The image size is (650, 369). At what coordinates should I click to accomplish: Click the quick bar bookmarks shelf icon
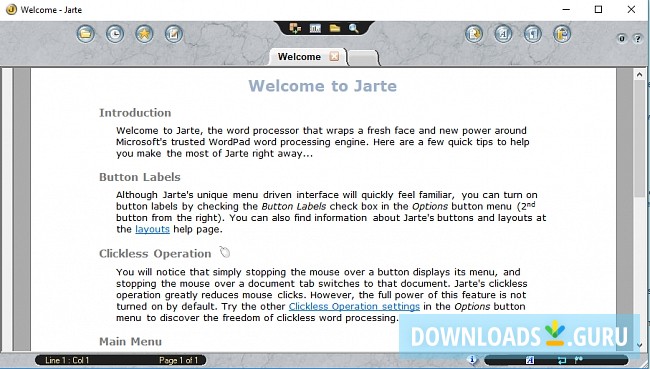(315, 28)
